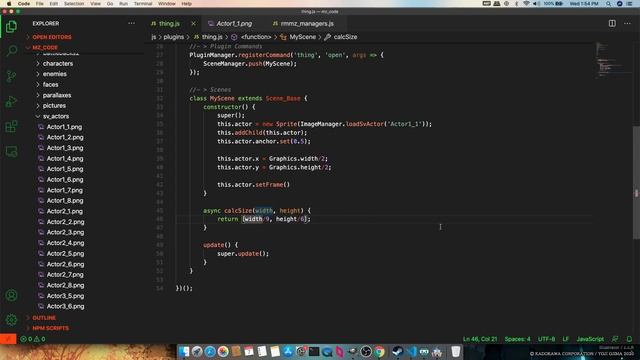Open Actor1_3.png in the explorer
This screenshot has height=360, width=640.
(x=65, y=148)
